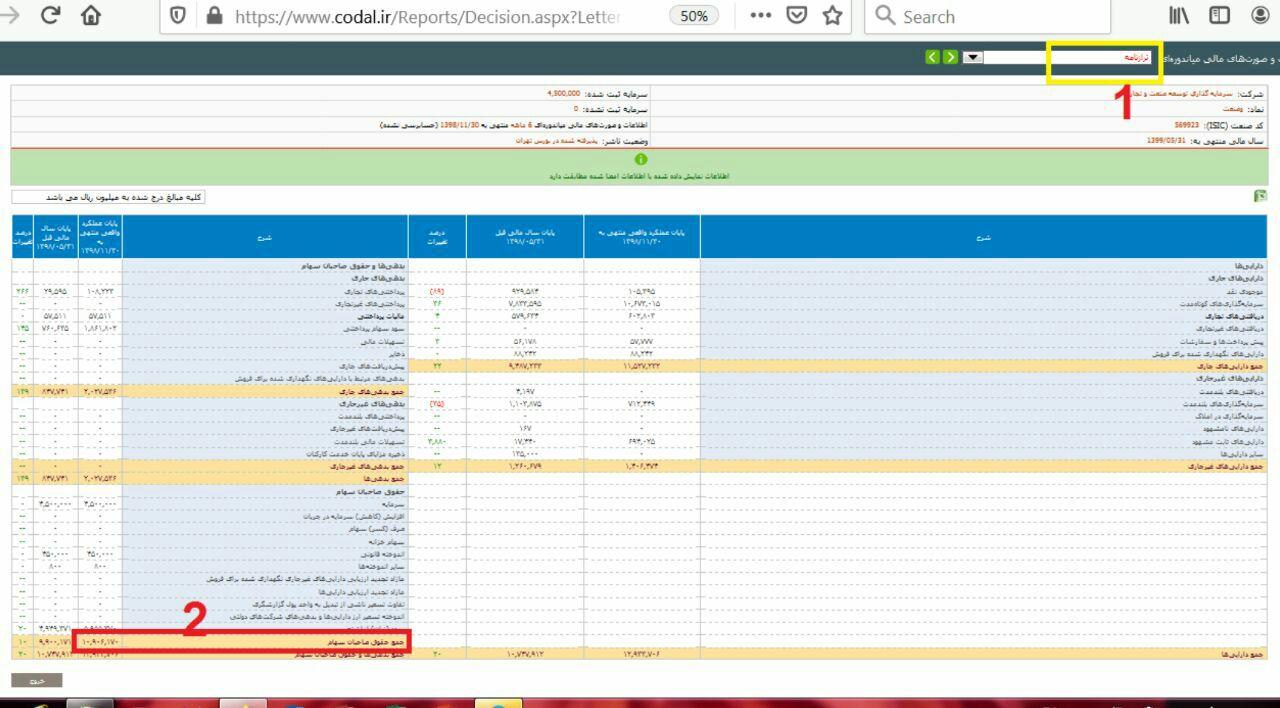This screenshot has height=708, width=1280.
Task: Open the Firefox account icon
Action: (1261, 16)
